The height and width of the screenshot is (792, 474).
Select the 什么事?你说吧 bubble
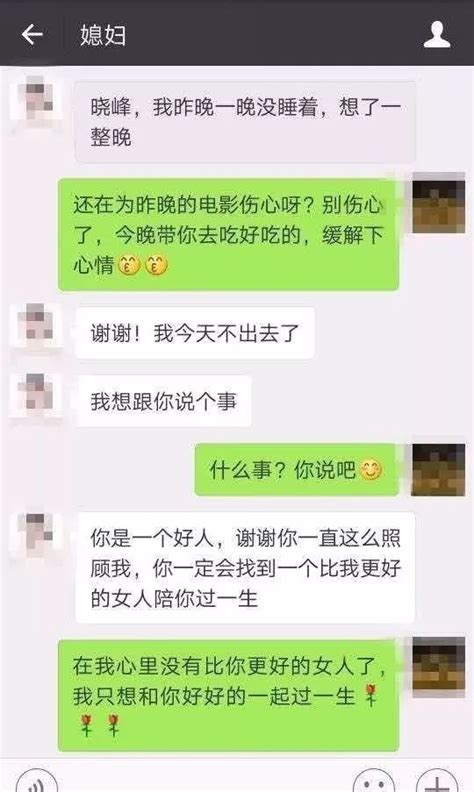pyautogui.click(x=297, y=470)
